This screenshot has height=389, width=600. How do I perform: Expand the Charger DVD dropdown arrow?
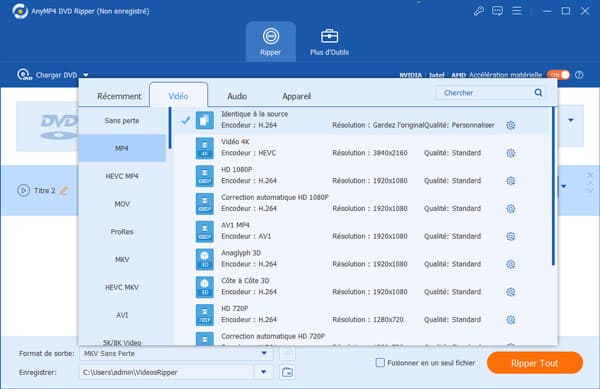point(86,75)
